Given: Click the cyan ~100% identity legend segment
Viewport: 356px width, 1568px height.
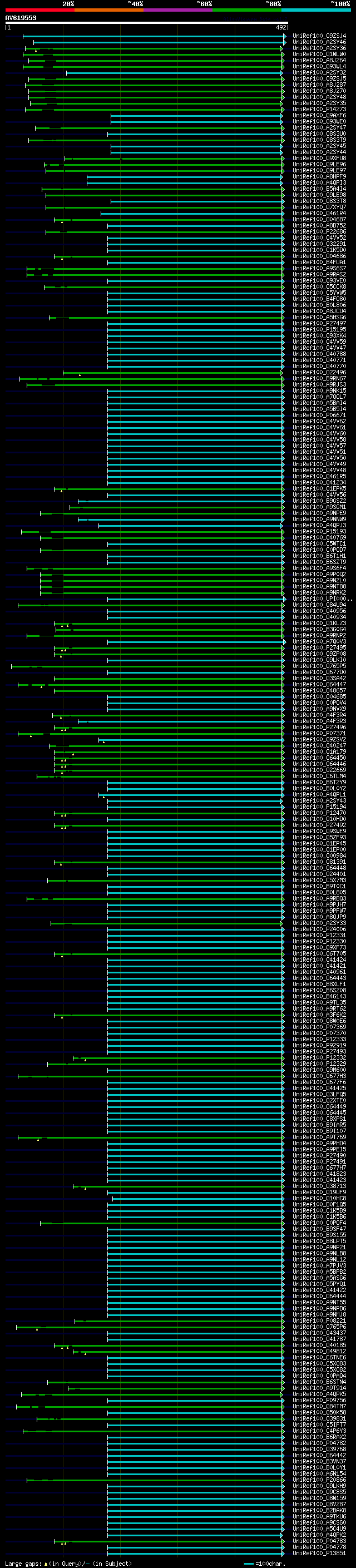Looking at the screenshot, I should (316, 11).
